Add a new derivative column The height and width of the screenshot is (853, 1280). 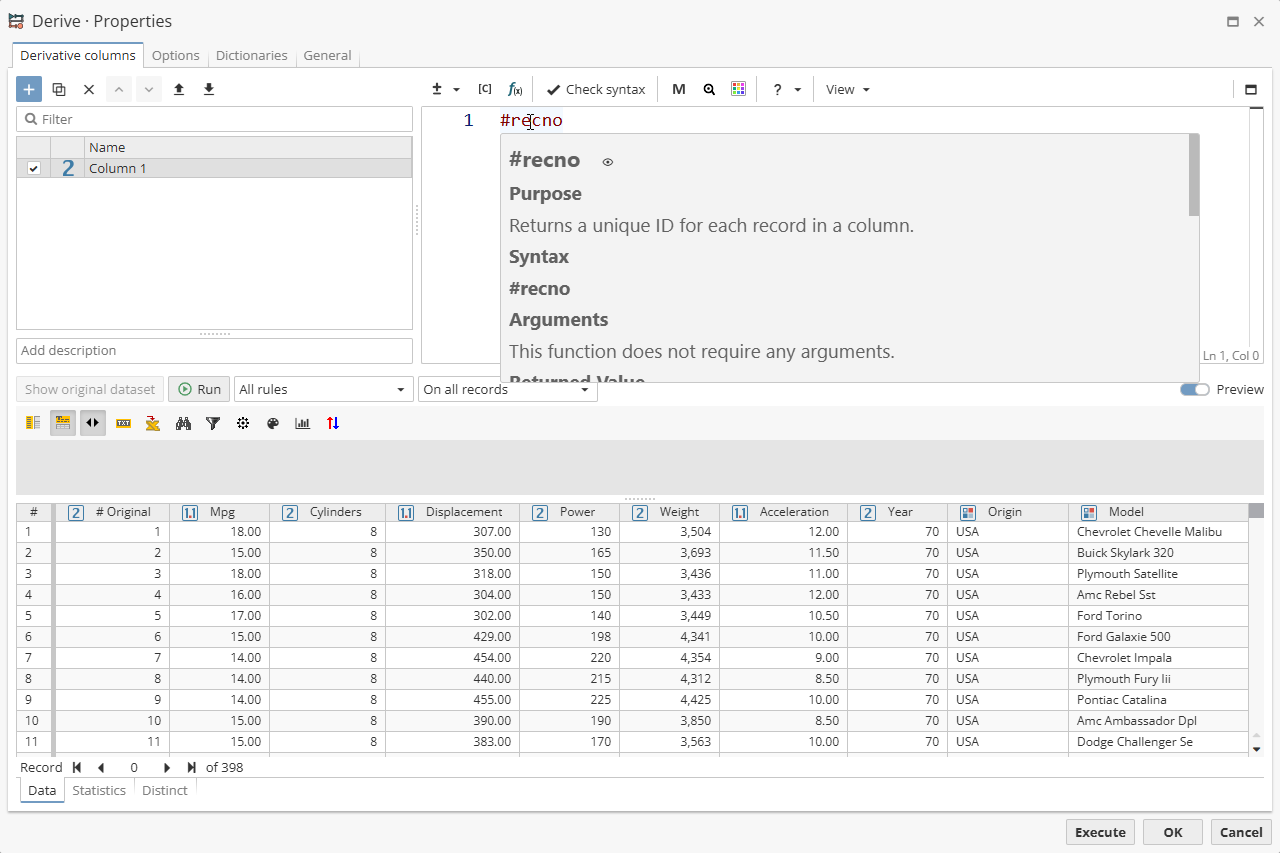tap(29, 89)
